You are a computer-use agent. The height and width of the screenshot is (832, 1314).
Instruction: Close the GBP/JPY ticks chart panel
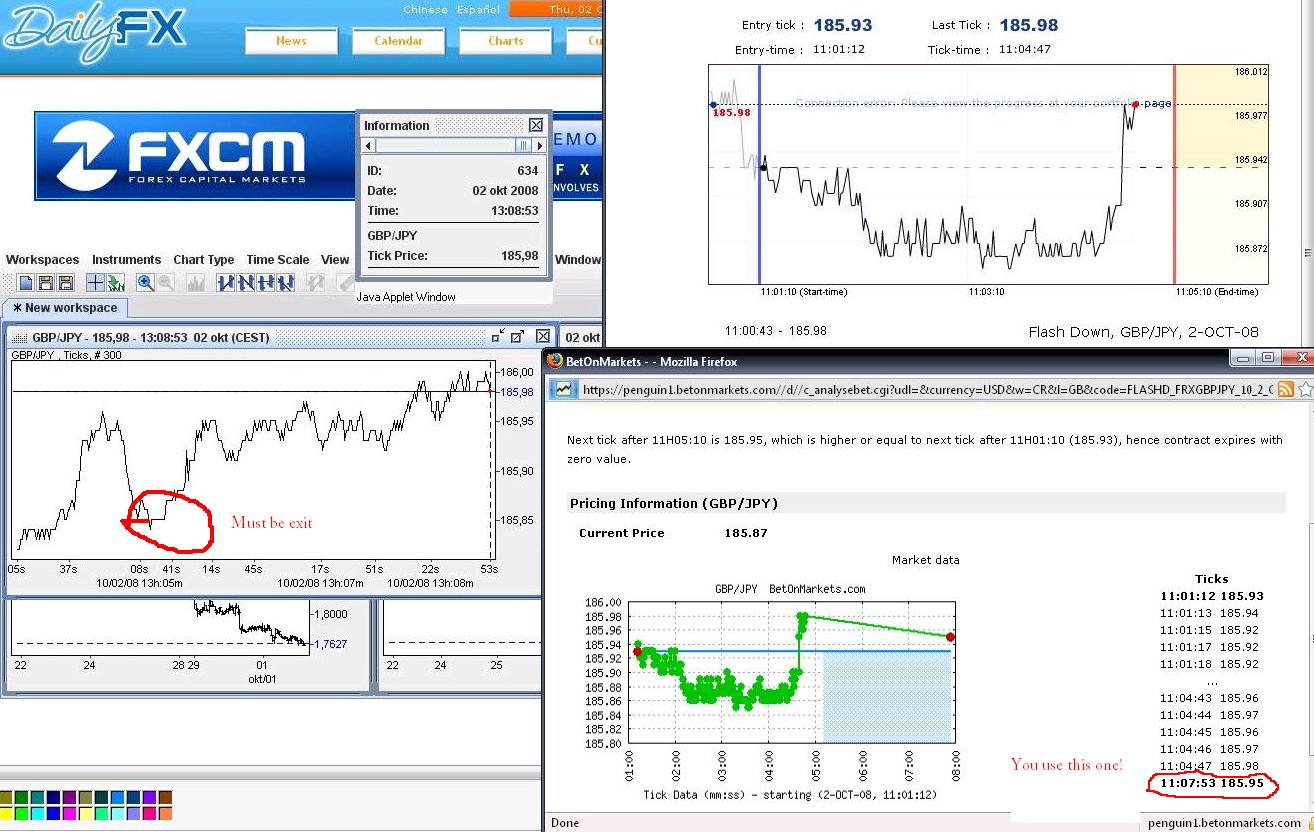[542, 337]
